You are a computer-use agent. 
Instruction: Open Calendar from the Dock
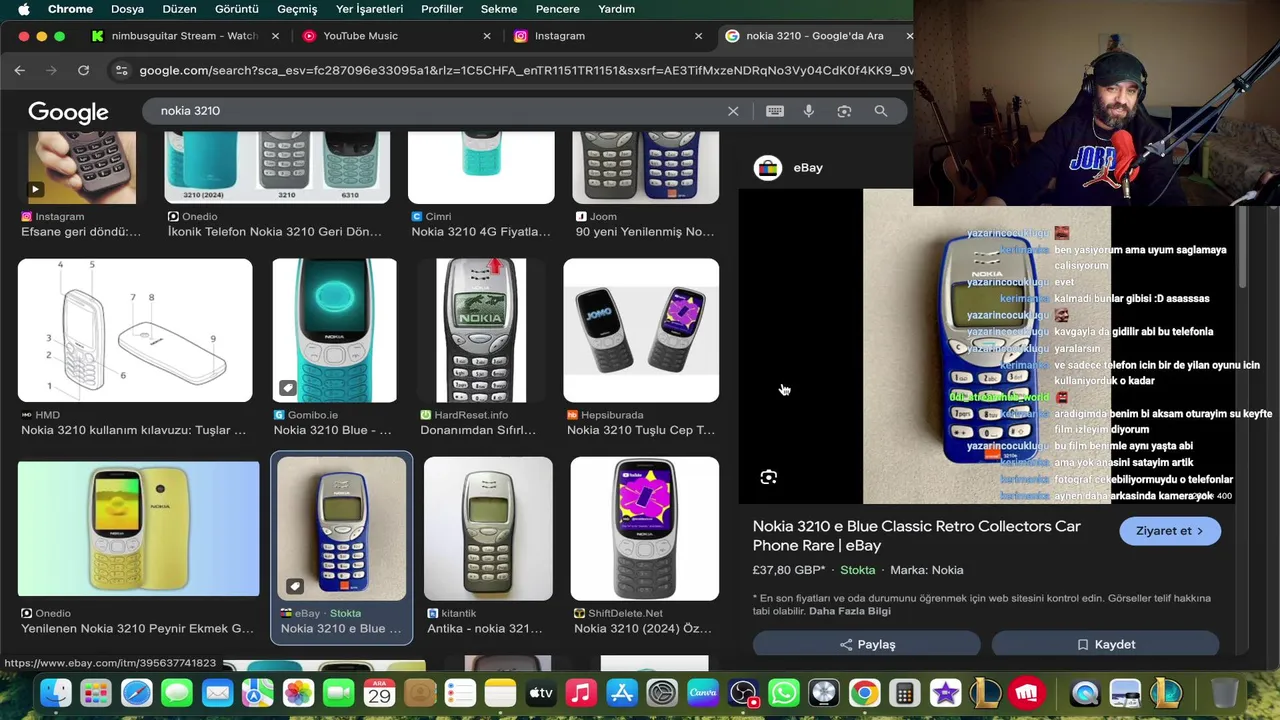click(x=379, y=692)
